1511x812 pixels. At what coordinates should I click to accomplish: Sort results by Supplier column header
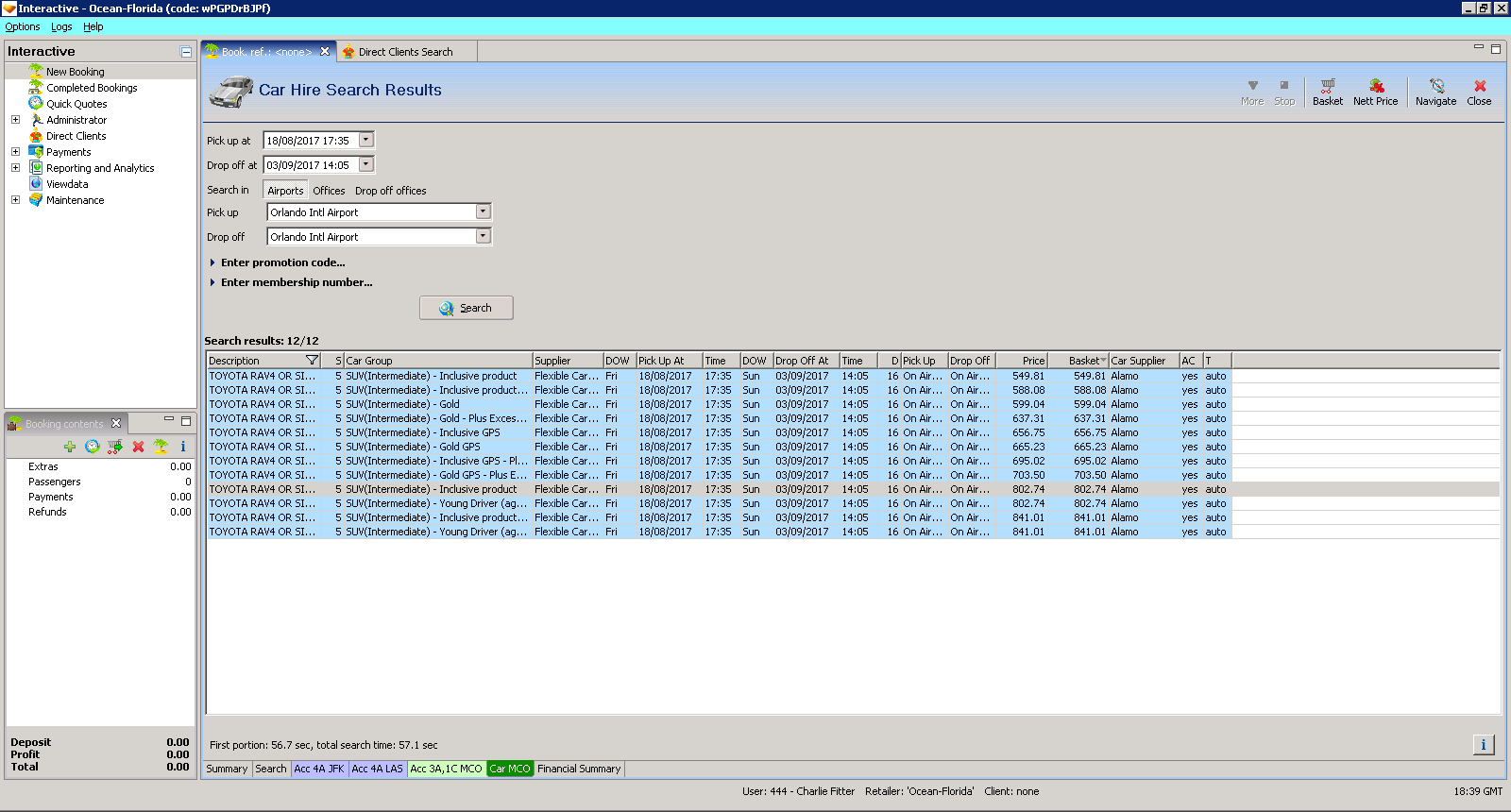pyautogui.click(x=568, y=361)
